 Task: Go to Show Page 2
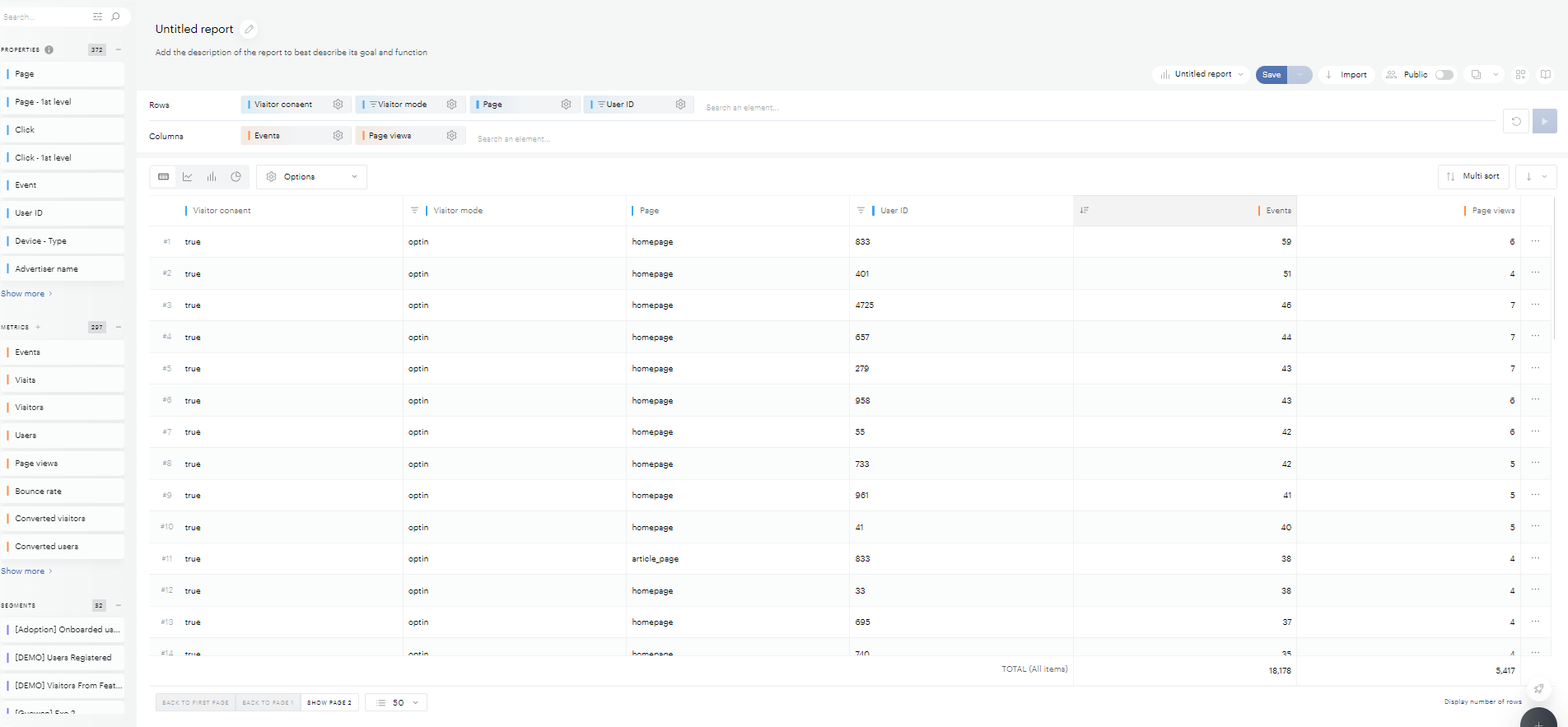click(329, 703)
